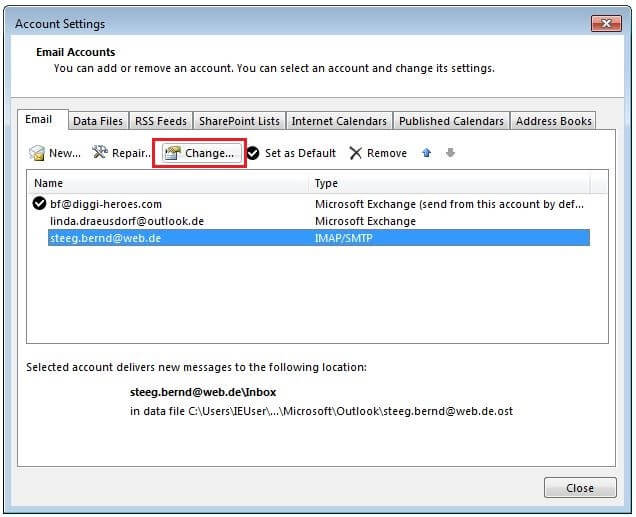Close the dialog with Close button
Viewport: 636px width, 517px height.
pyautogui.click(x=580, y=488)
